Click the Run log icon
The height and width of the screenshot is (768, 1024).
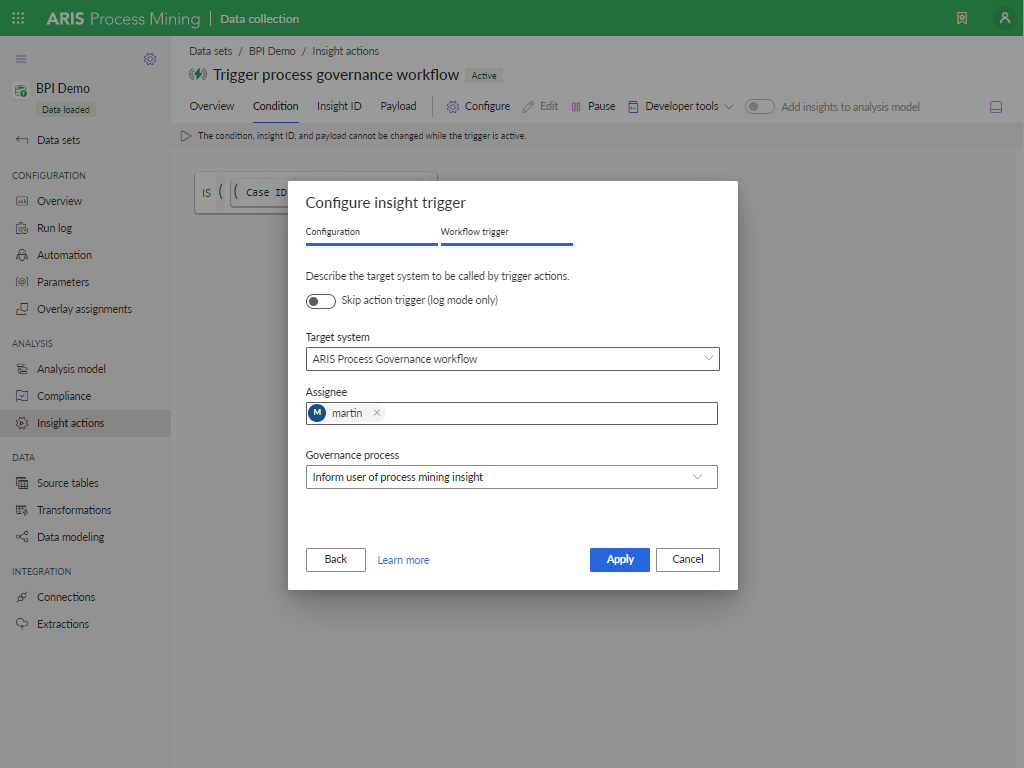coord(22,228)
